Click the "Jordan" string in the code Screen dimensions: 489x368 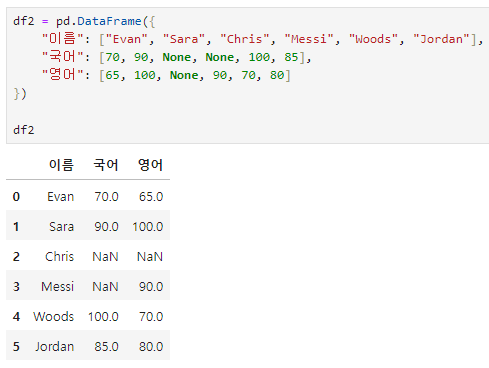click(x=441, y=39)
